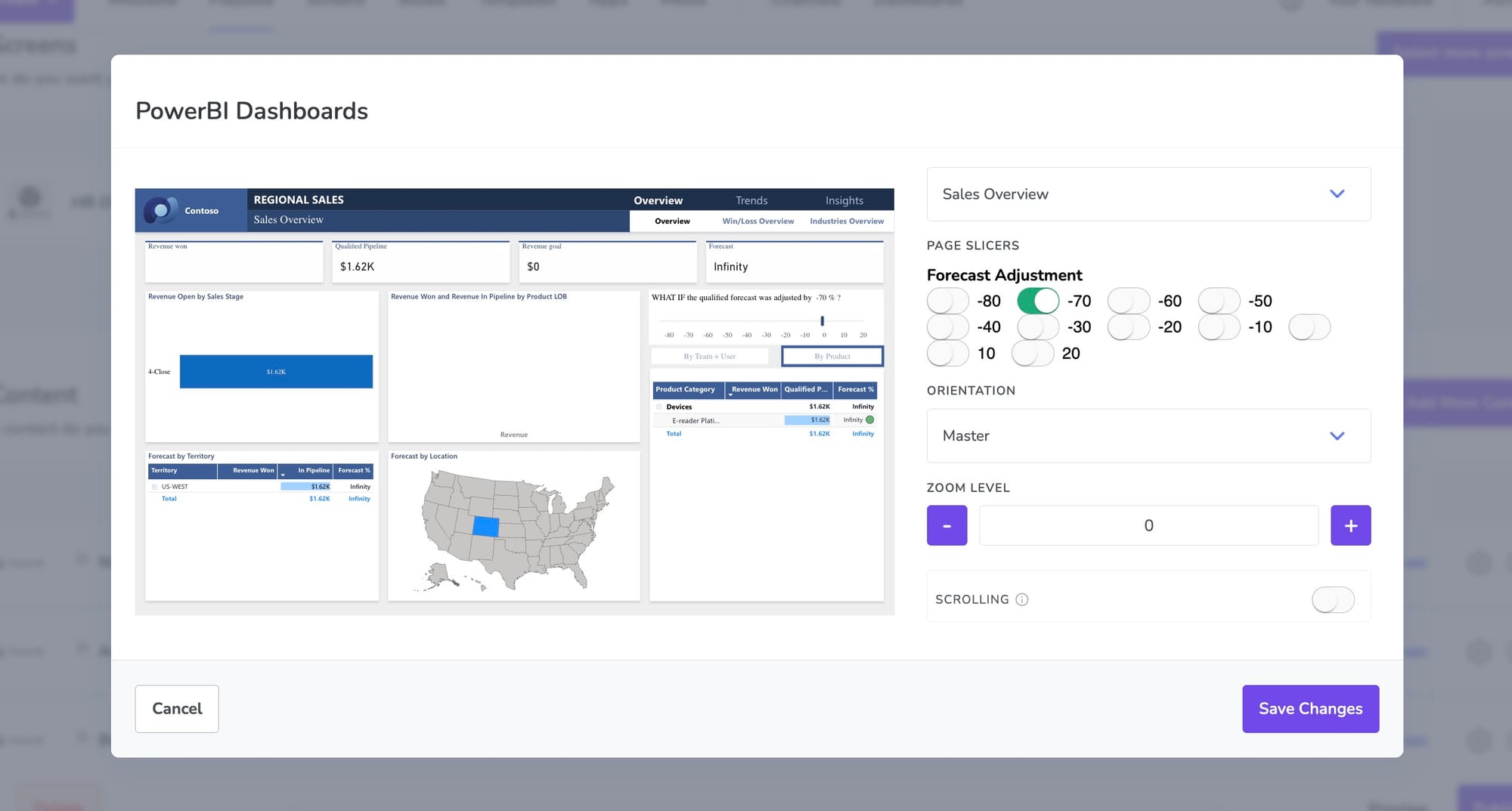Click the Forecast % header in product table

tap(855, 390)
